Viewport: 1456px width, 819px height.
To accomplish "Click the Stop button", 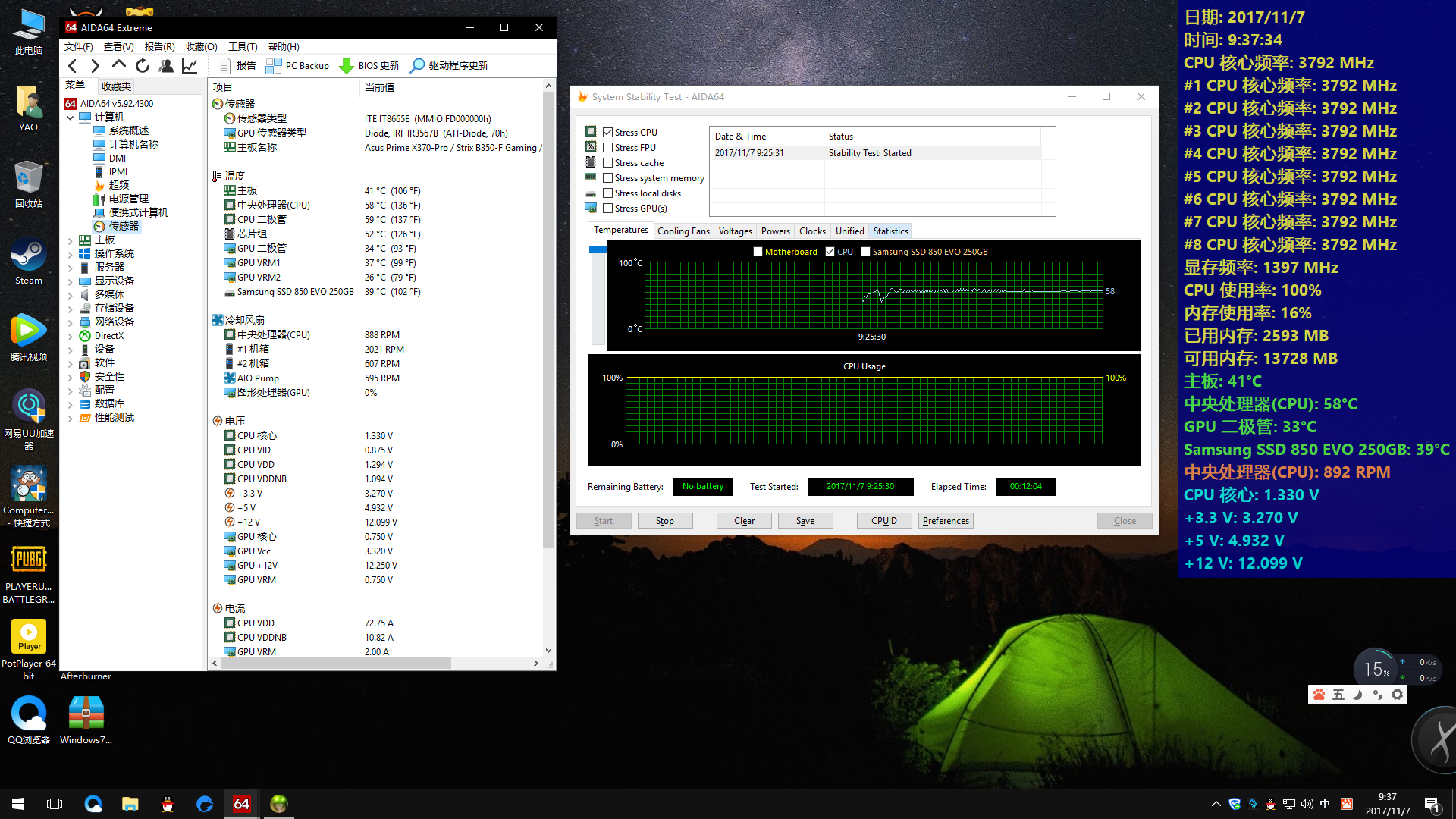I will pyautogui.click(x=665, y=521).
